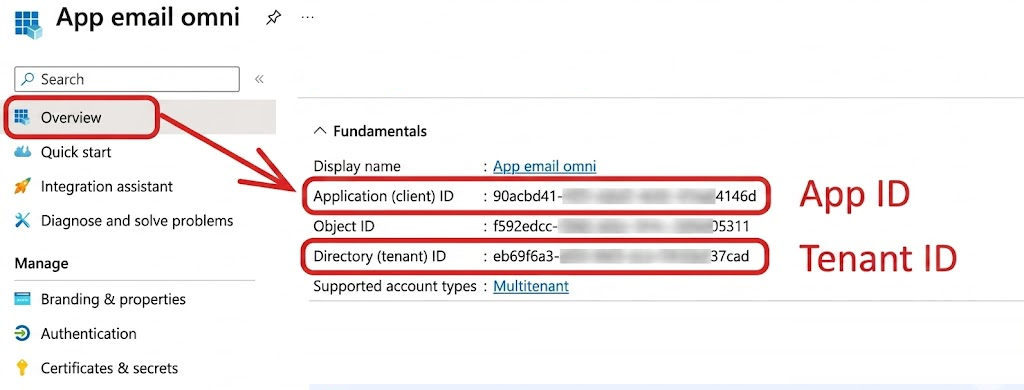1024x390 pixels.
Task: Select the Application (client) ID value
Action: (624, 196)
